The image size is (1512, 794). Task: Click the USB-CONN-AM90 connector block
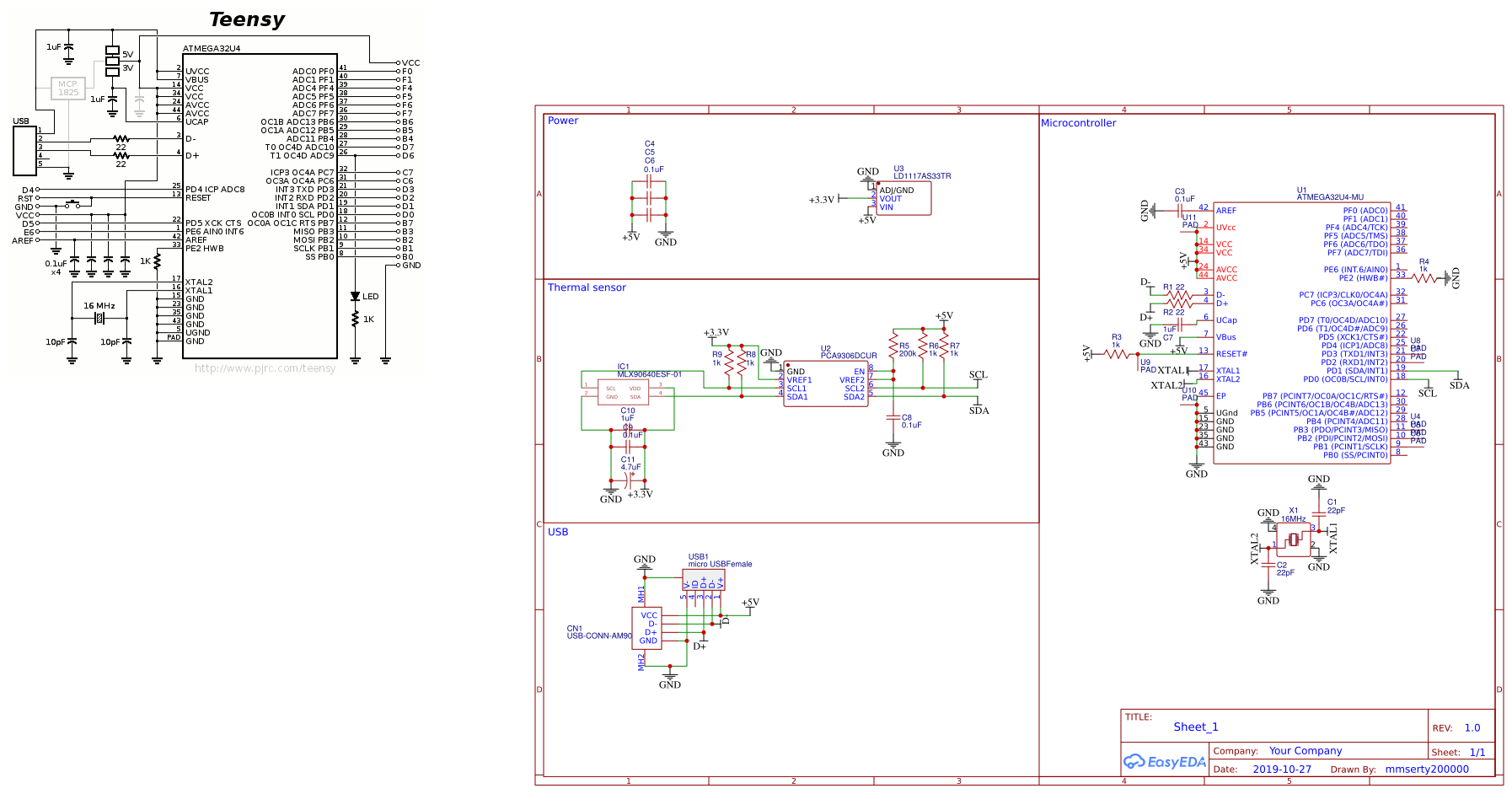(x=647, y=628)
